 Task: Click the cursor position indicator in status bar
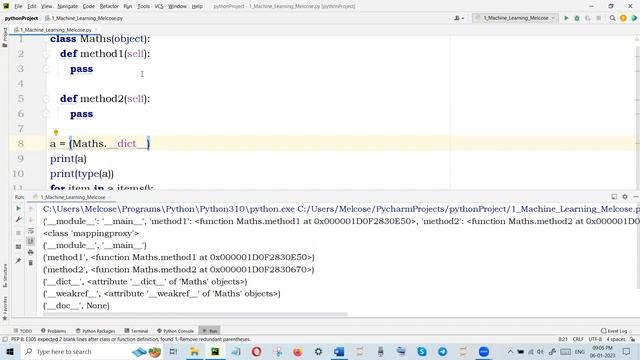[x=563, y=339]
